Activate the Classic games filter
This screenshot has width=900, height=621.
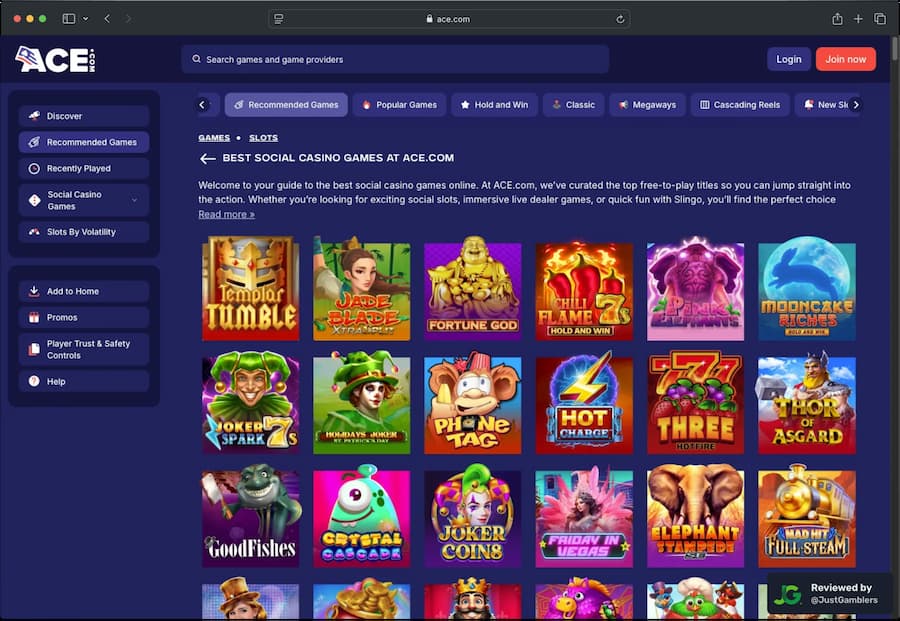573,104
